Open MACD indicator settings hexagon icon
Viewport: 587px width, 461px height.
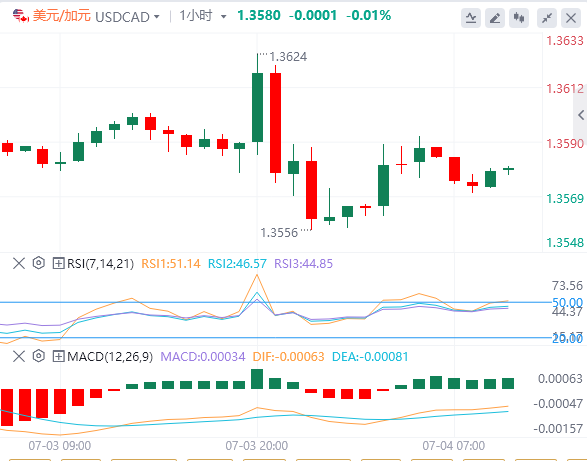(x=39, y=356)
